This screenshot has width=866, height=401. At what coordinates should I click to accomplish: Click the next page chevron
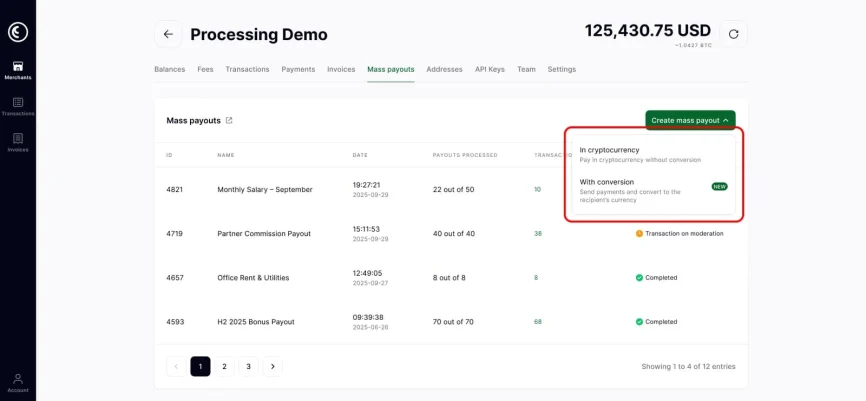pos(272,367)
